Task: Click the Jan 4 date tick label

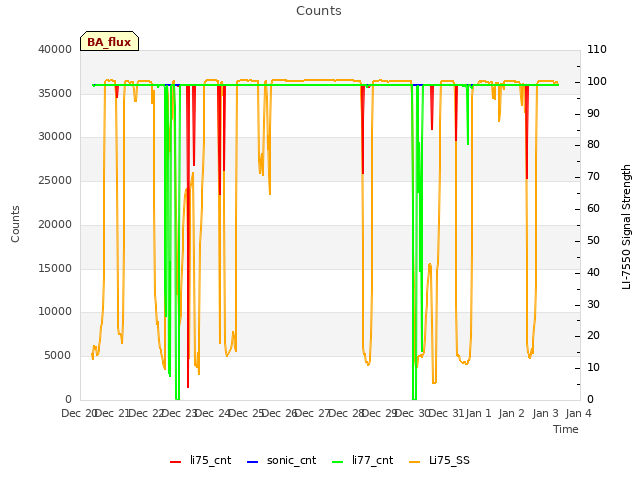Action: point(578,413)
